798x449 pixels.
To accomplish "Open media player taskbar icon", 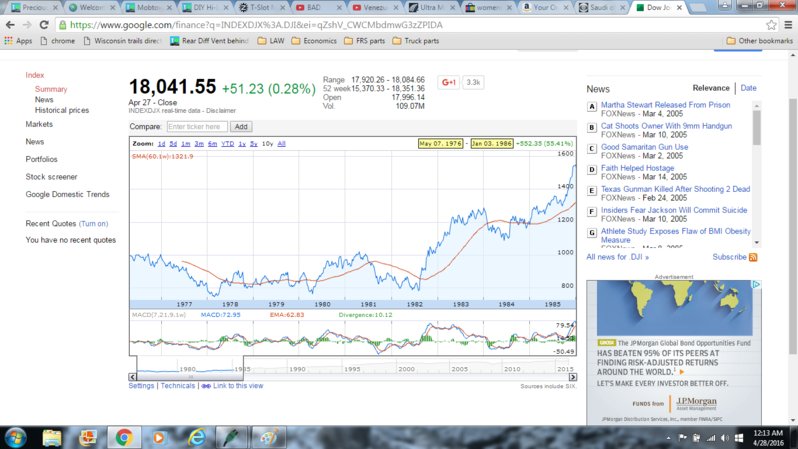I will pyautogui.click(x=159, y=437).
